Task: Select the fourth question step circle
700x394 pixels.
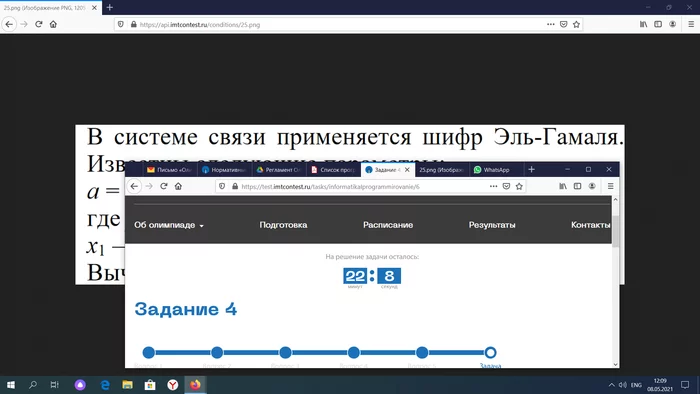Action: [x=354, y=353]
